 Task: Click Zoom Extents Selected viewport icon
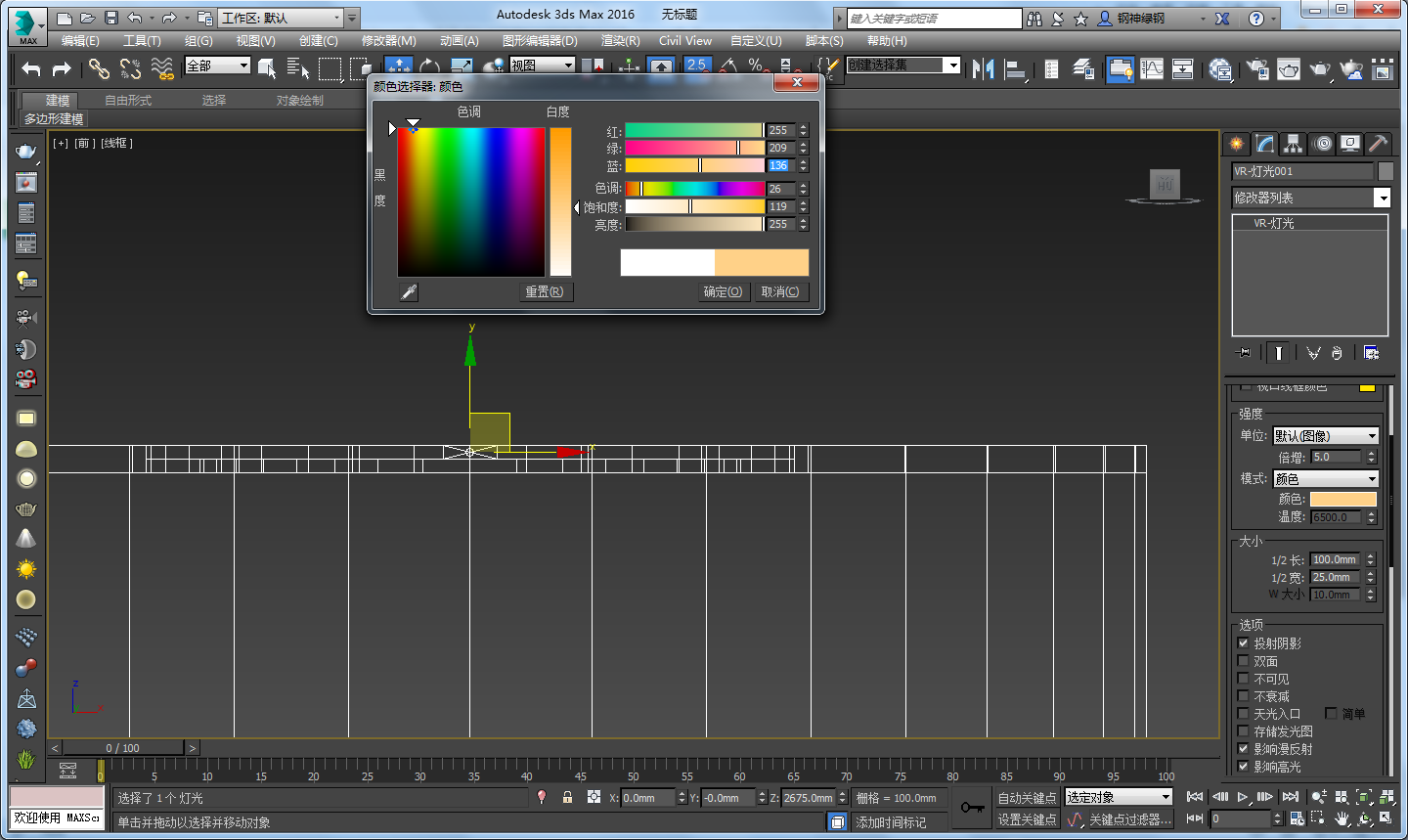point(1365,798)
